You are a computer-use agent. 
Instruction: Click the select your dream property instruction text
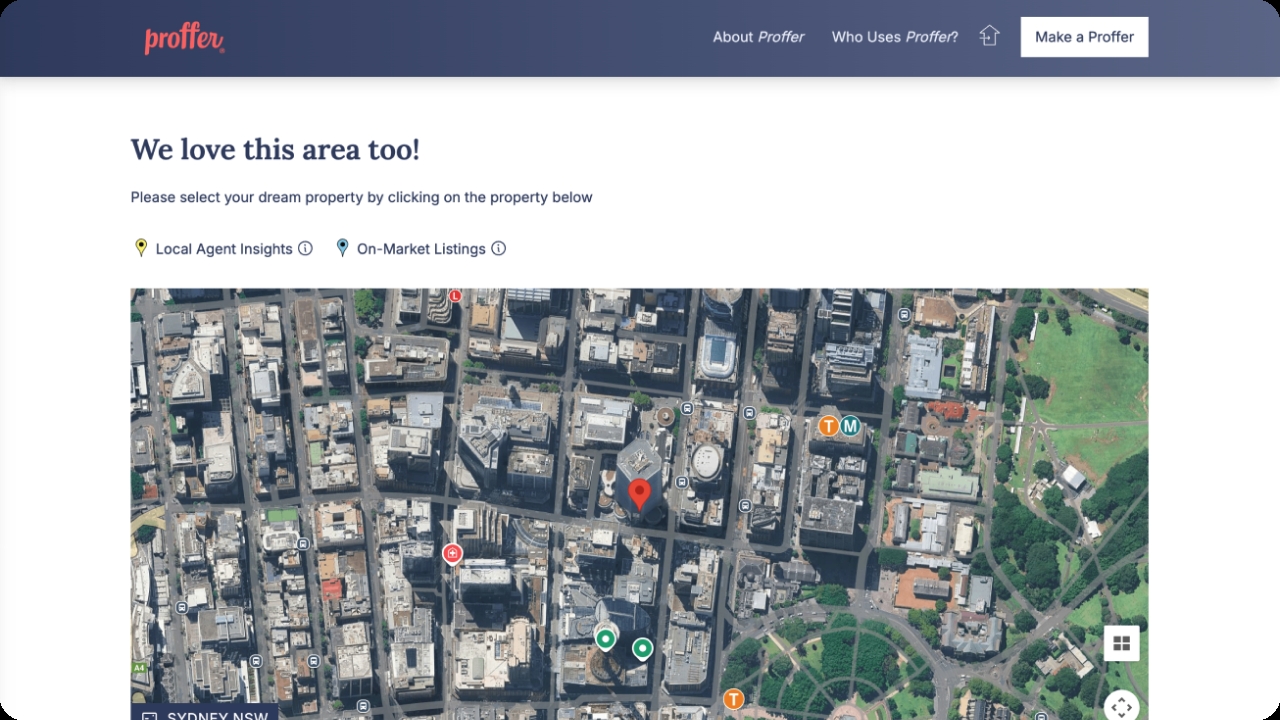(361, 197)
